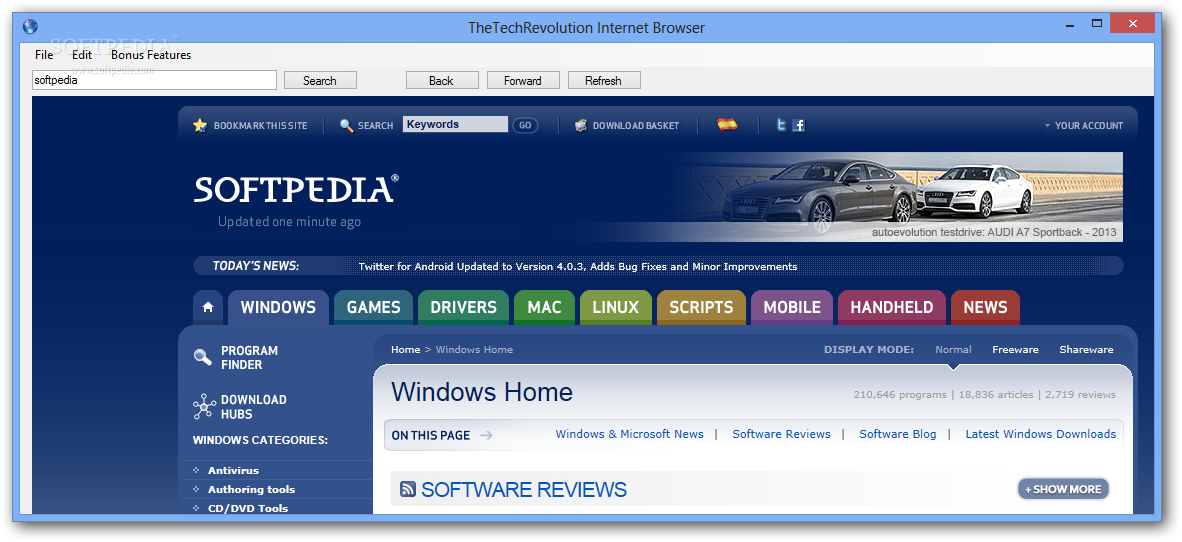The width and height of the screenshot is (1182, 542).
Task: Click the Home breadcrumb link
Action: tap(406, 350)
